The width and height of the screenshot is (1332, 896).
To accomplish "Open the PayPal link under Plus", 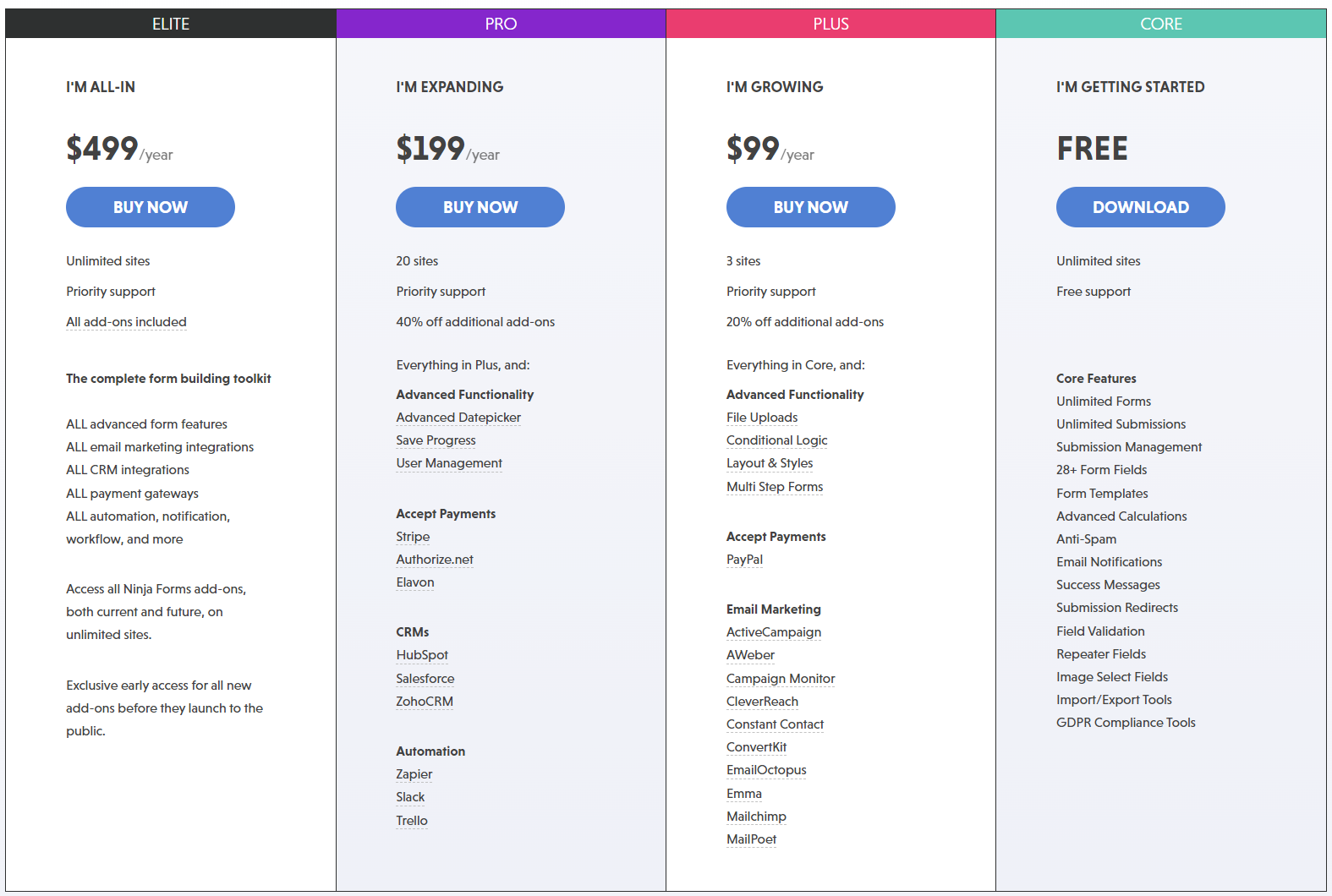I will click(743, 559).
